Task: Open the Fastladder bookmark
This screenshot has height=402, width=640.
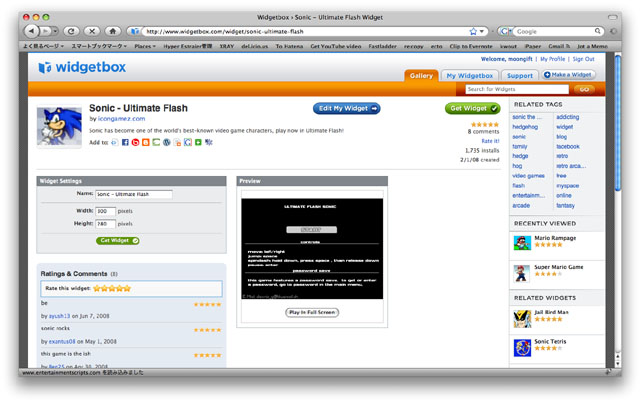Action: [382, 46]
